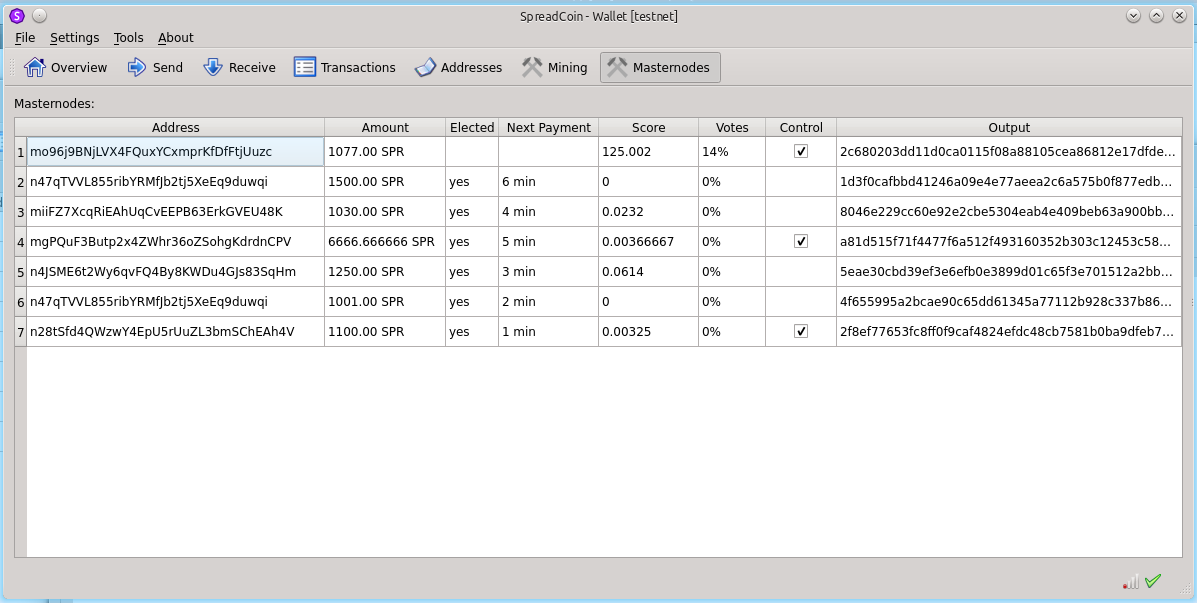Go to Send via blue arrow icon

pos(137,67)
